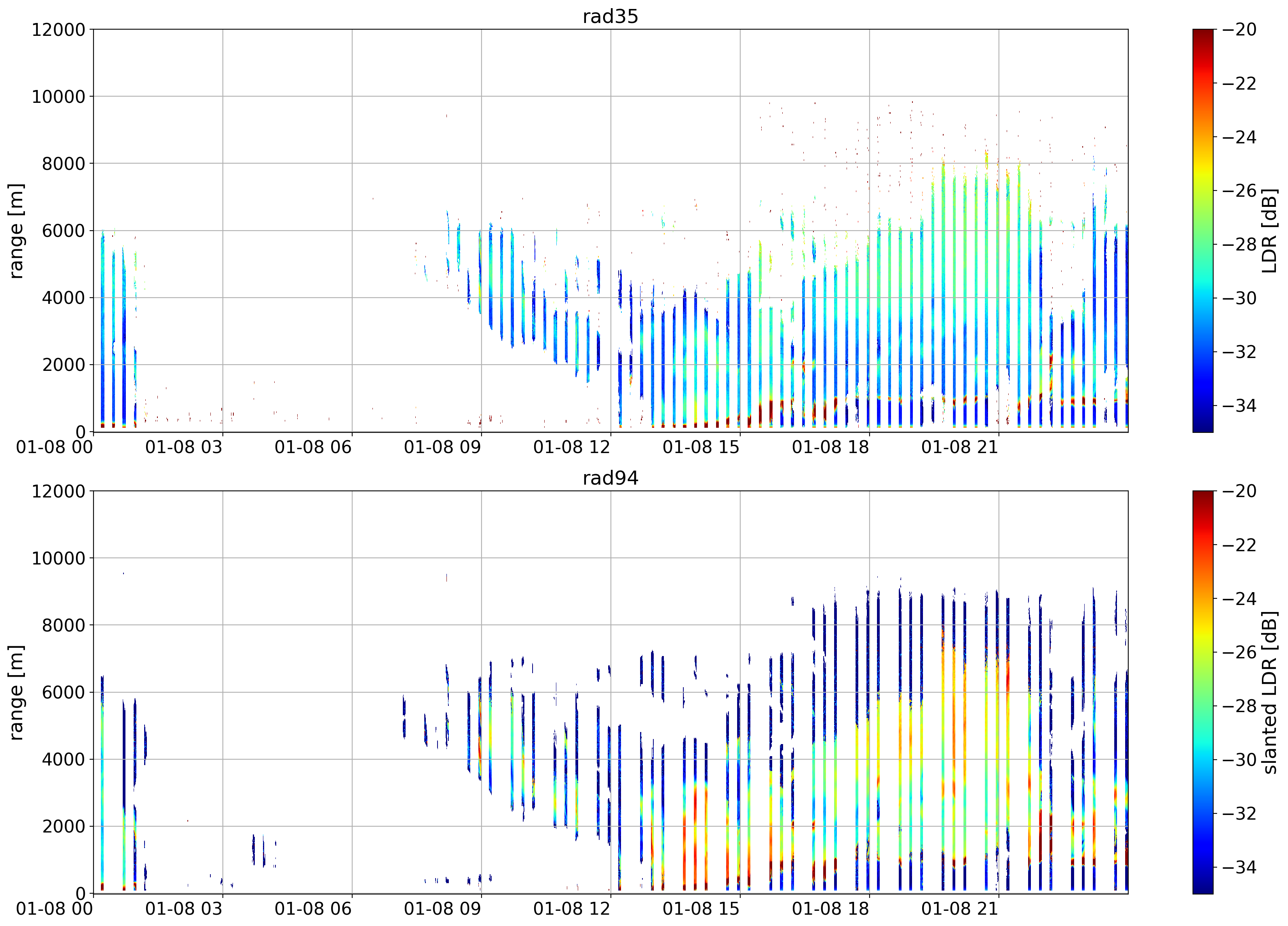
Task: Click the "01-08 12" time tick on rad35
Action: (x=572, y=447)
